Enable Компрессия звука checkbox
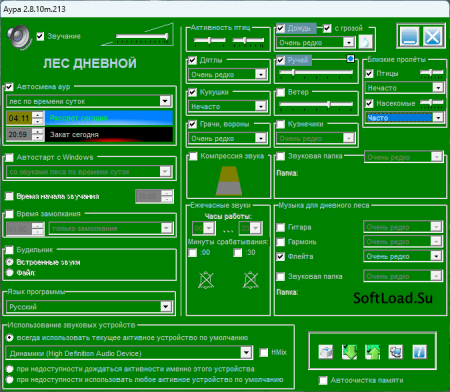 [193, 156]
